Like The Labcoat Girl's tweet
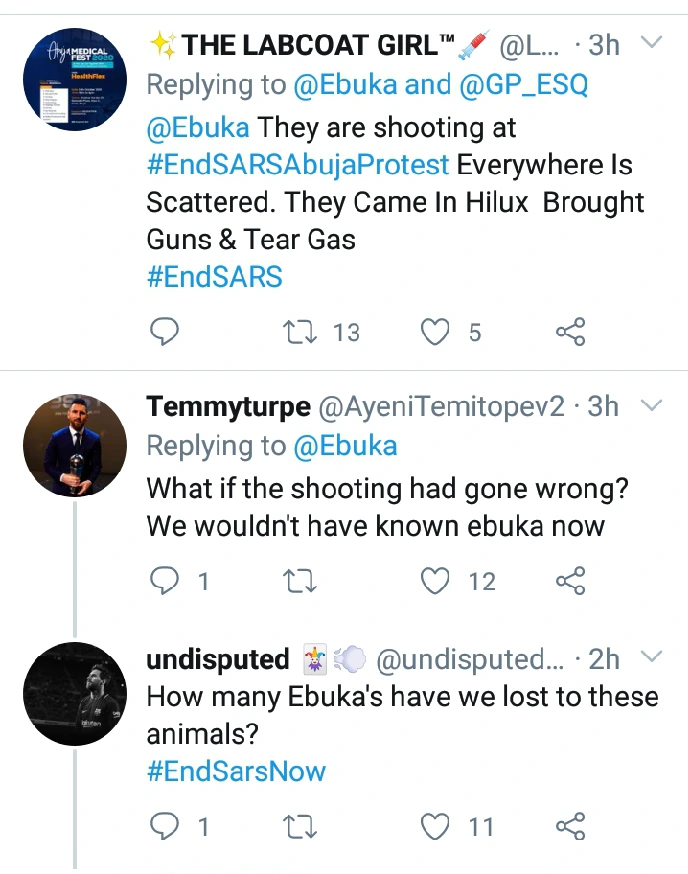 pyautogui.click(x=435, y=332)
